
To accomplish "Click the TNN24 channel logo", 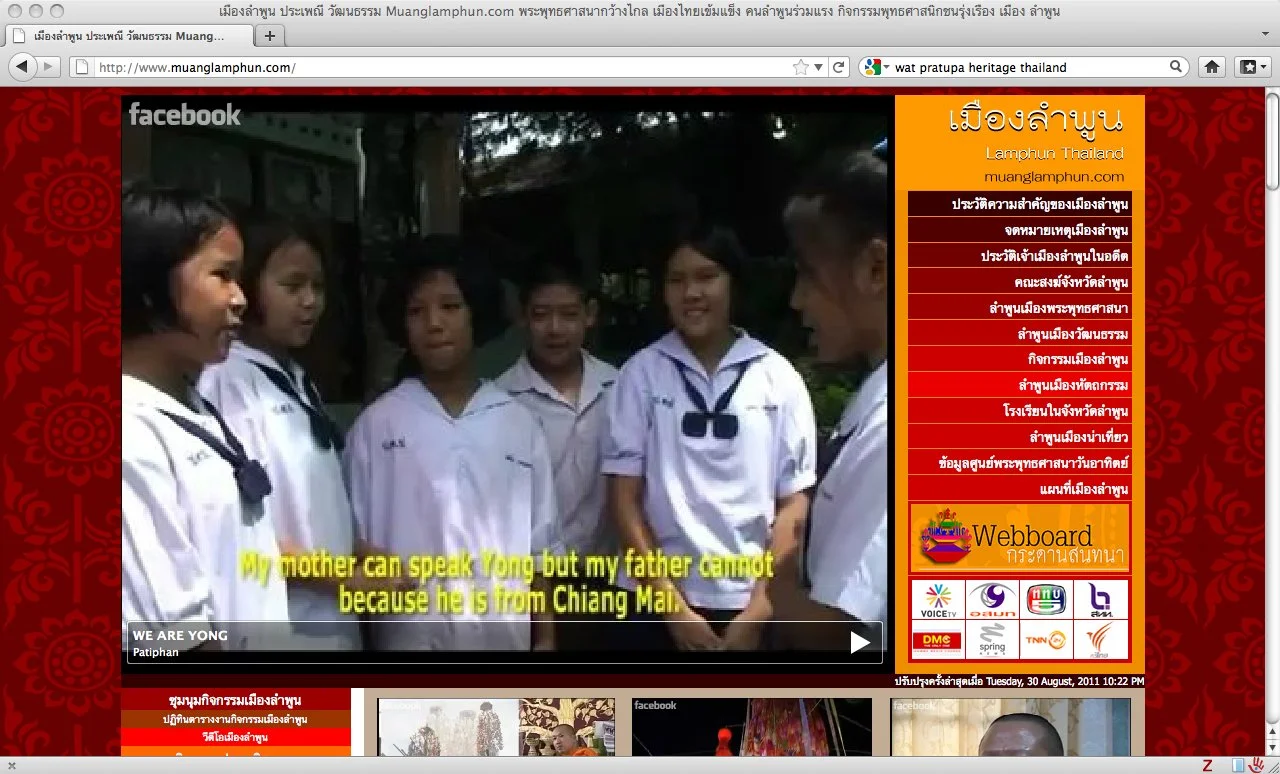I will 1046,639.
